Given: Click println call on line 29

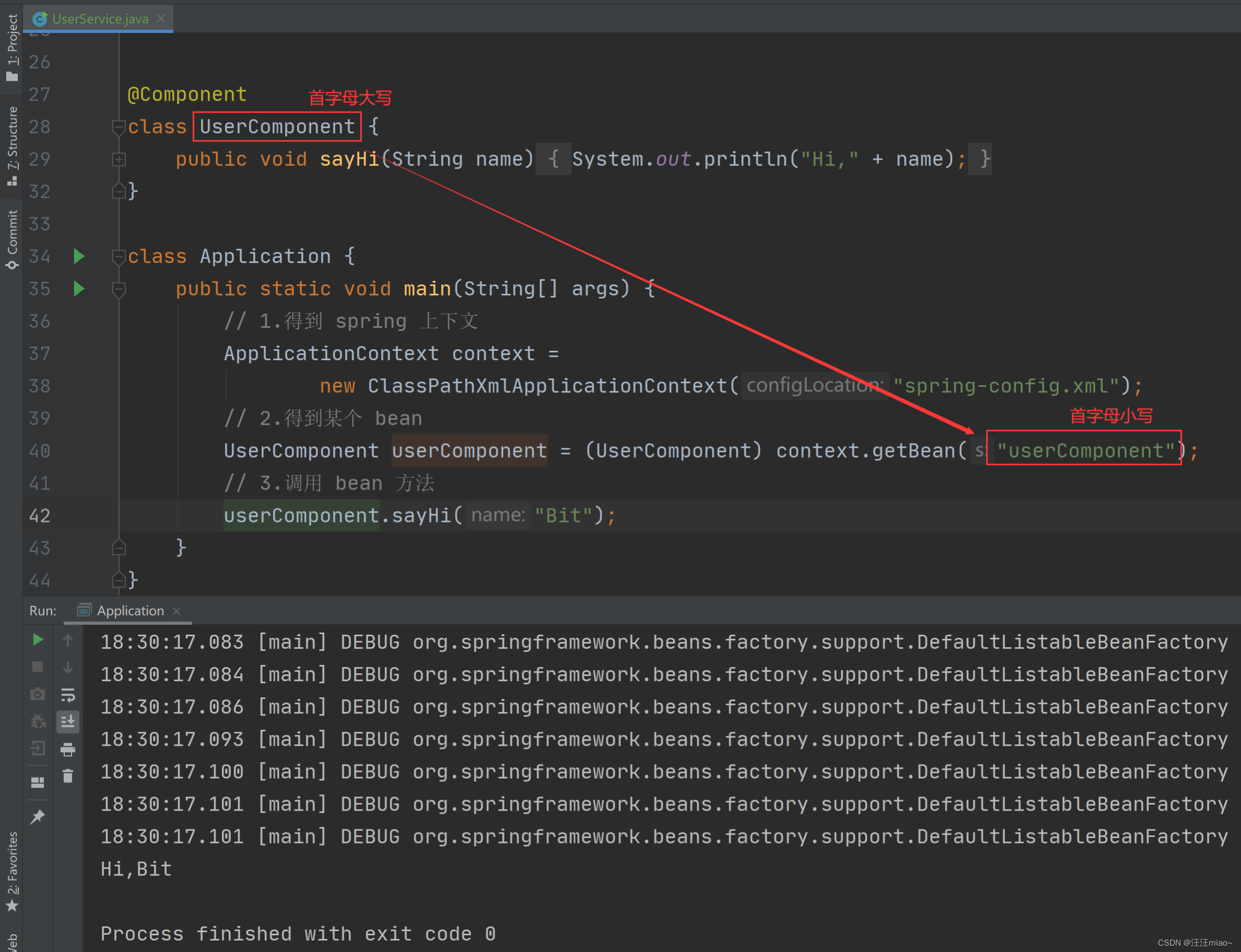Looking at the screenshot, I should tap(745, 159).
